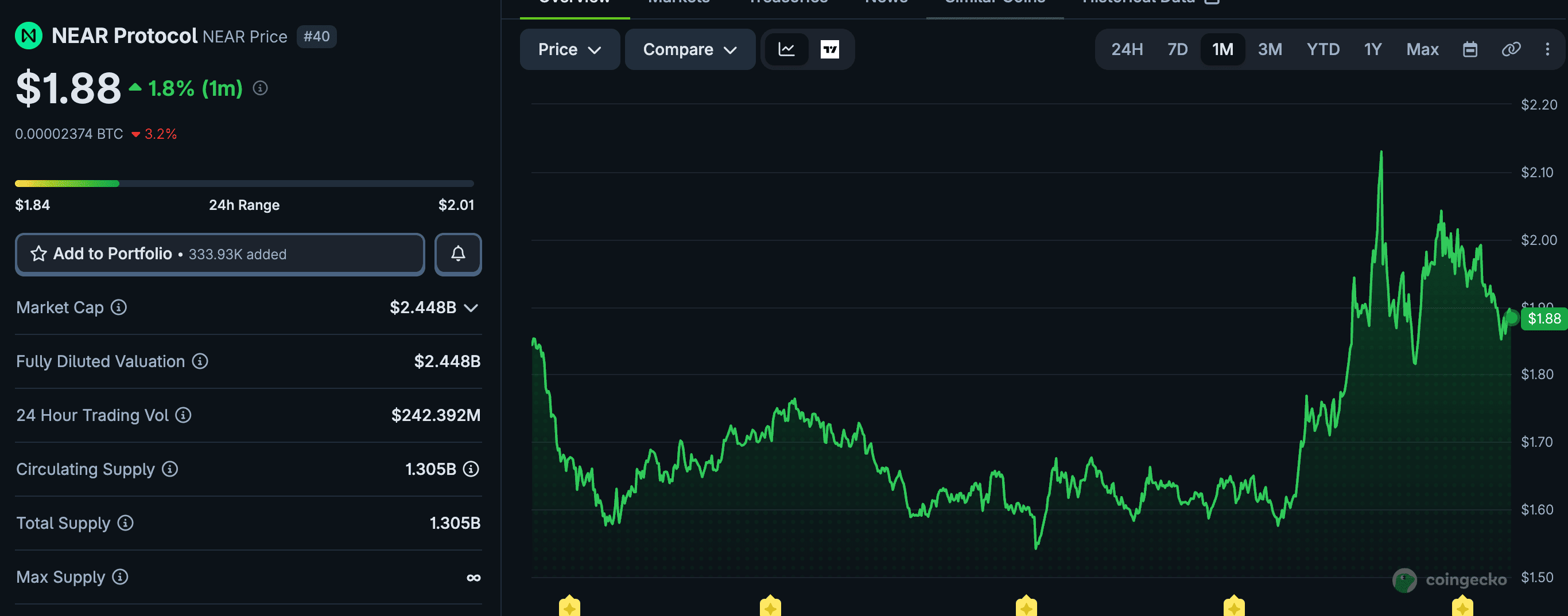Click info icon beside the 1.305B circulating value
1568x616 pixels.
471,469
